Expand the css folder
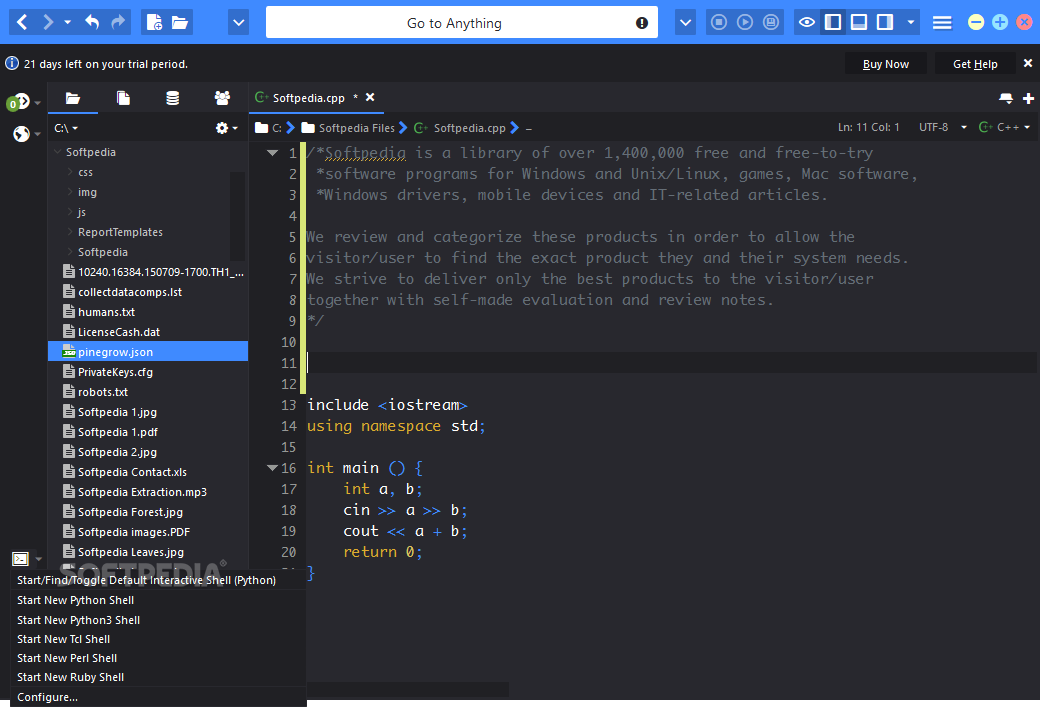Viewport: 1040px width, 707px height. pyautogui.click(x=70, y=172)
